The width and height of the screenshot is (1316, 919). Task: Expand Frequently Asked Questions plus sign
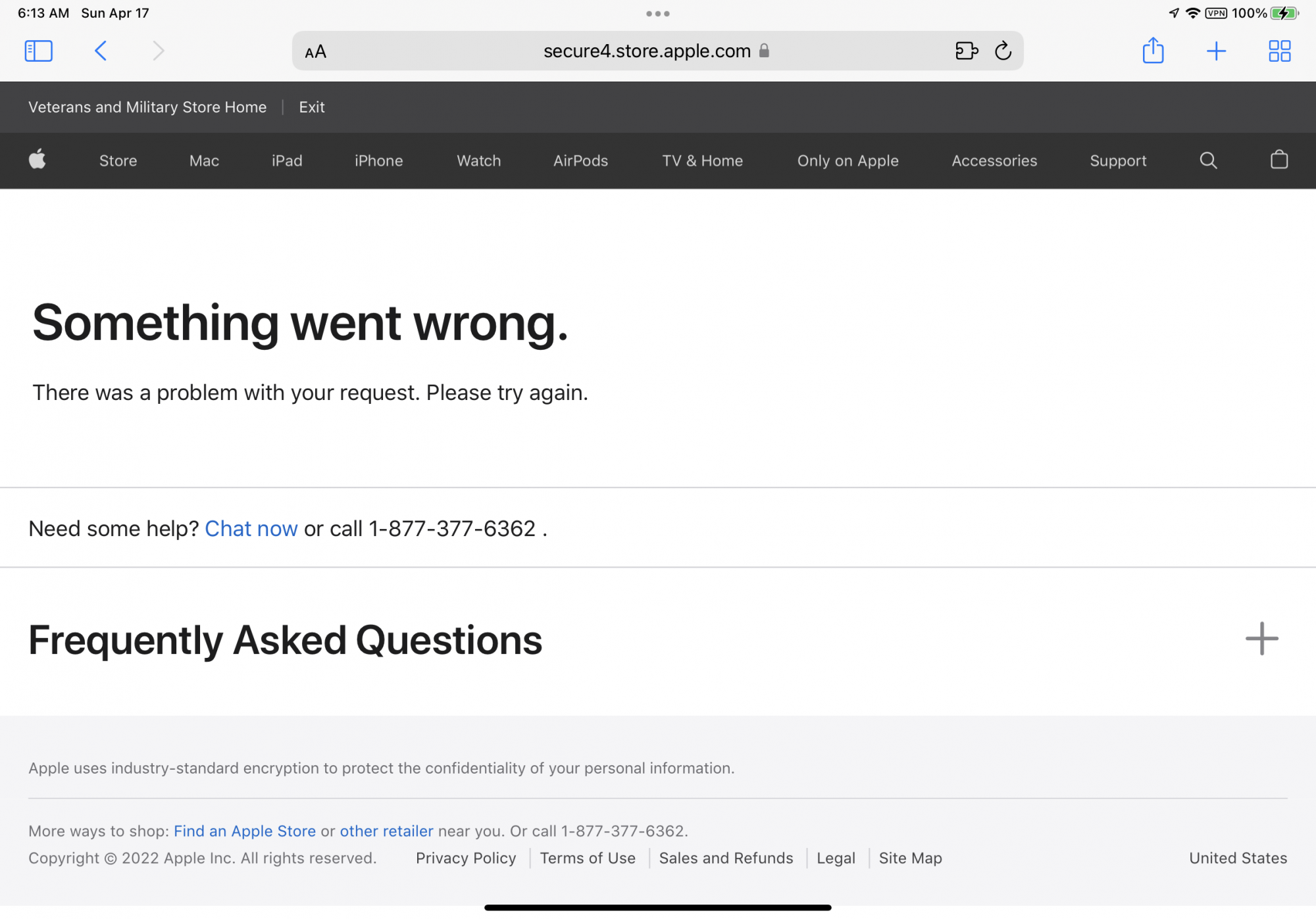(1261, 639)
